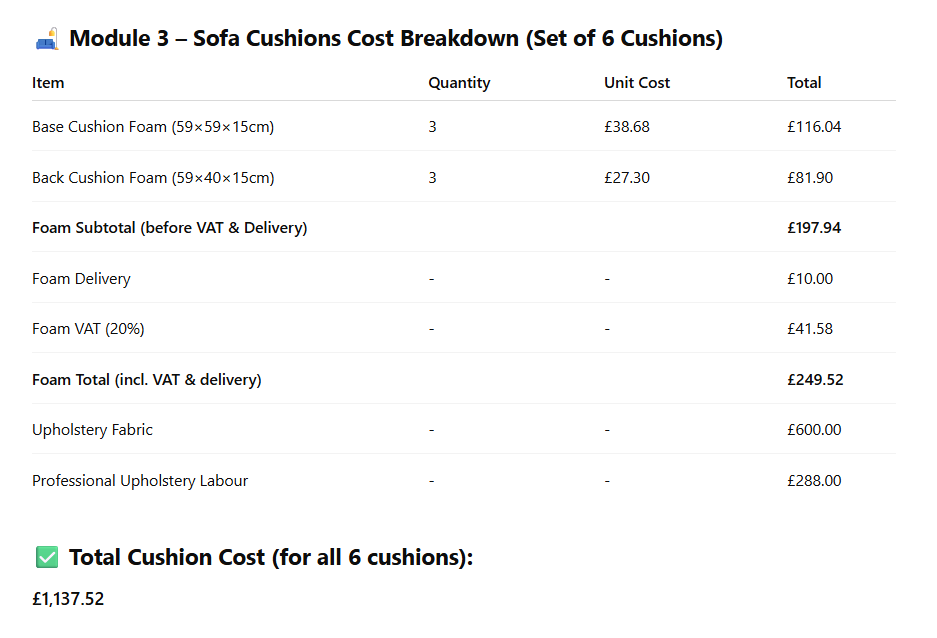This screenshot has height=638, width=937.
Task: Click the sofa emoji icon in heading
Action: coord(47,39)
